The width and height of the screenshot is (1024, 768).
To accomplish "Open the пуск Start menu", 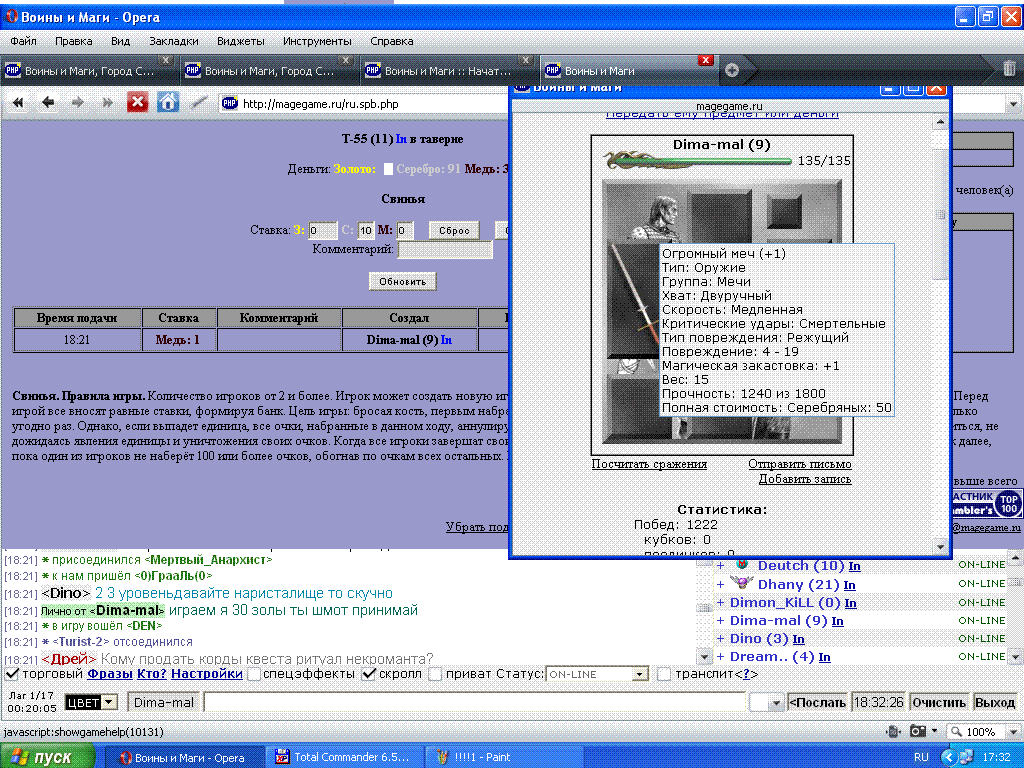I will pos(47,757).
